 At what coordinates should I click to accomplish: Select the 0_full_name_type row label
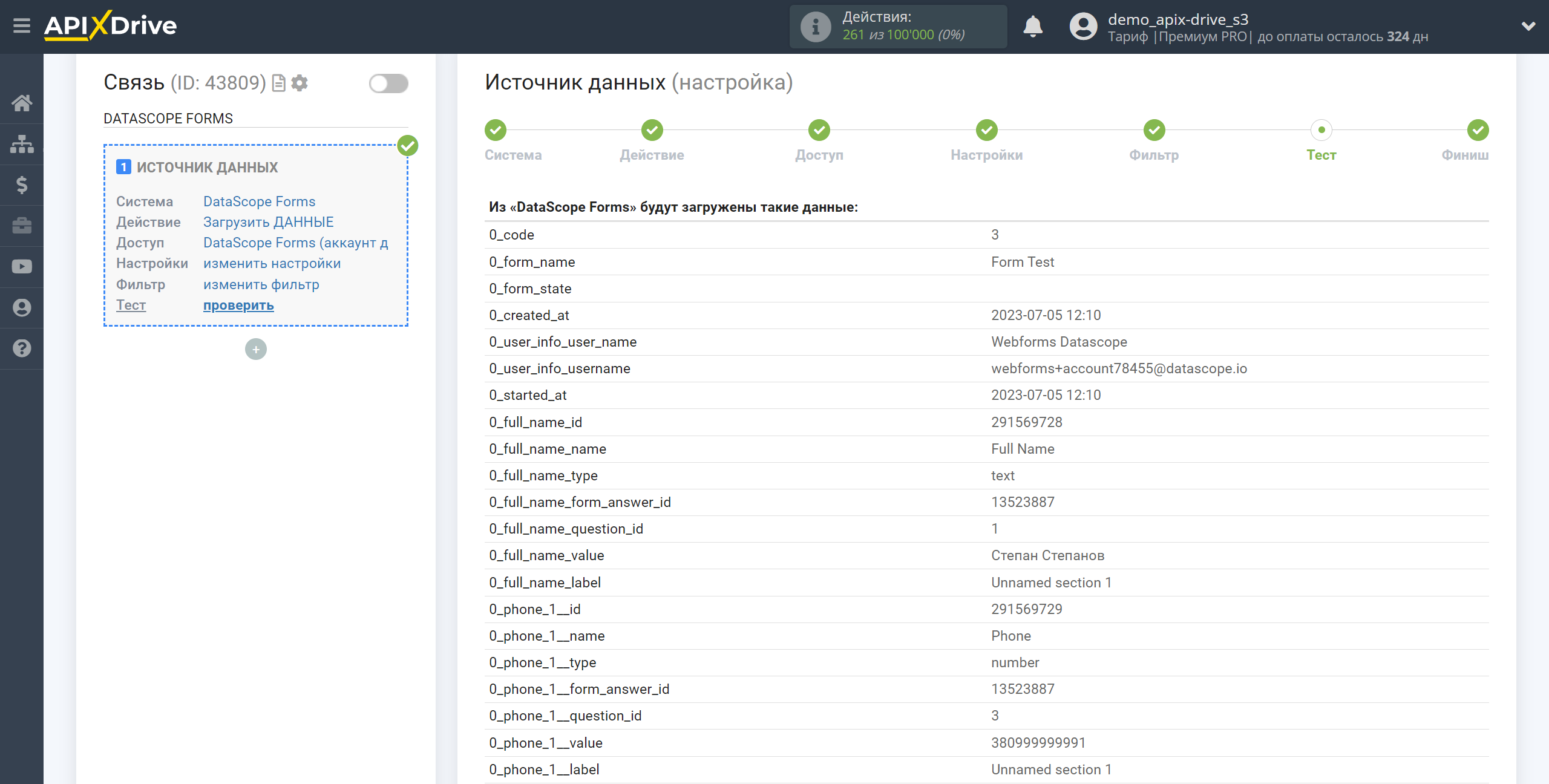point(543,475)
